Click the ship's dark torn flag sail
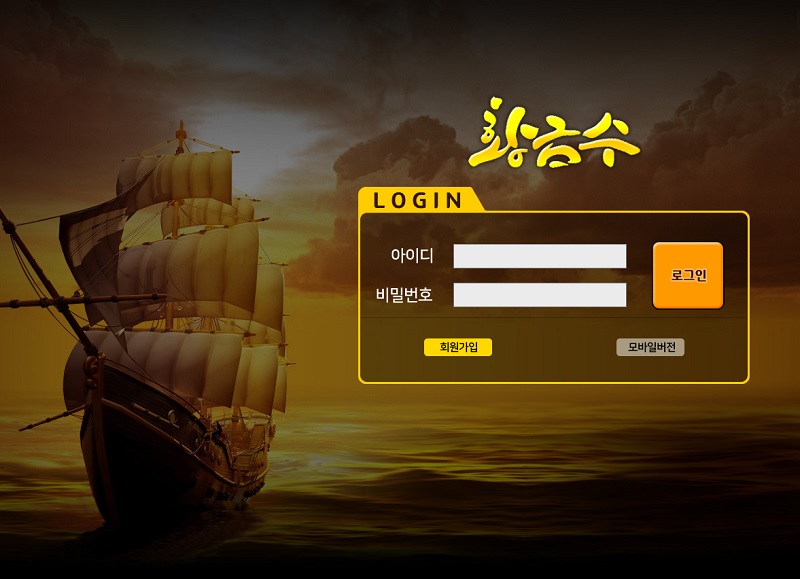Image resolution: width=800 pixels, height=579 pixels. pyautogui.click(x=92, y=245)
